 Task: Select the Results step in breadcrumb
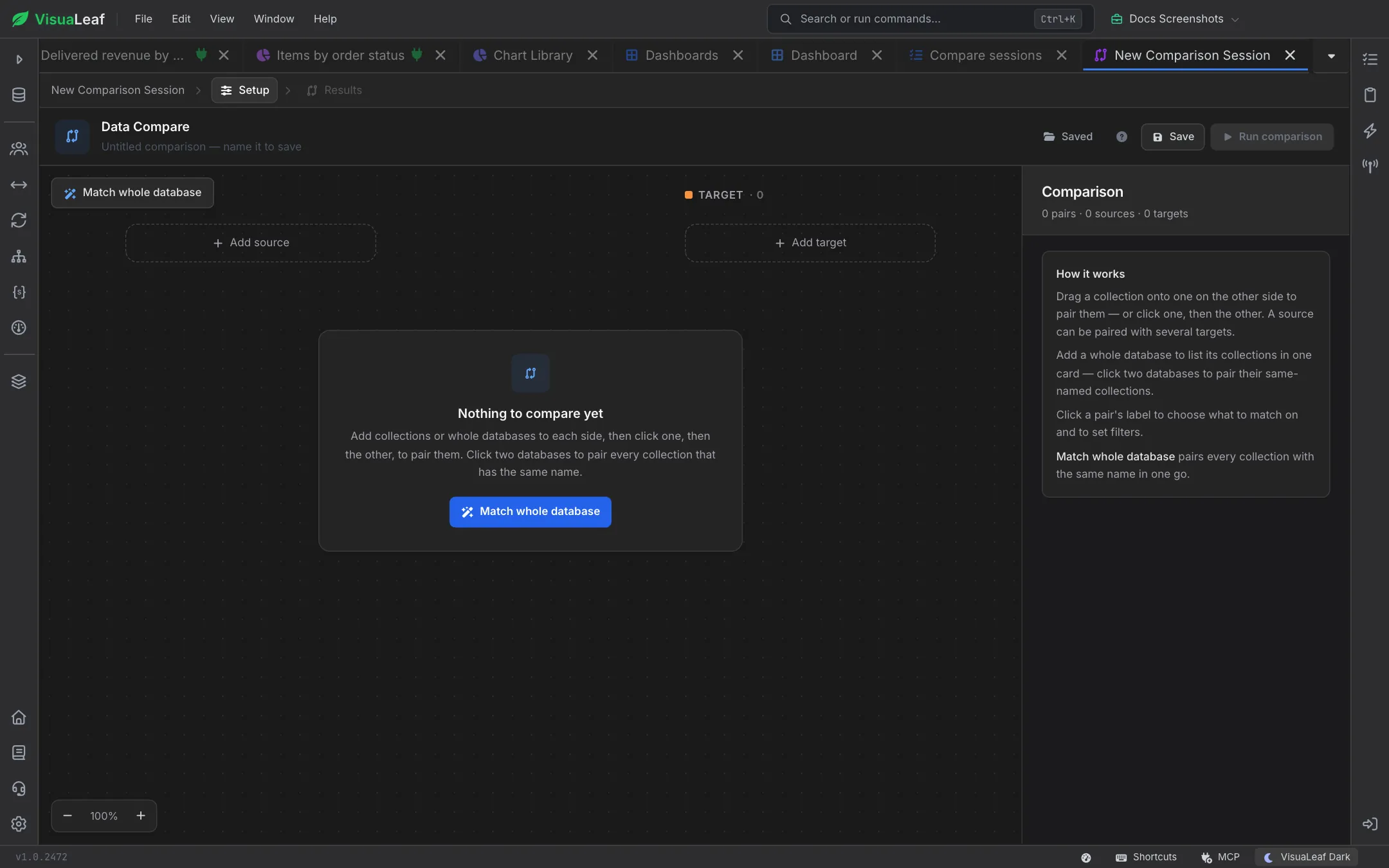pyautogui.click(x=334, y=90)
